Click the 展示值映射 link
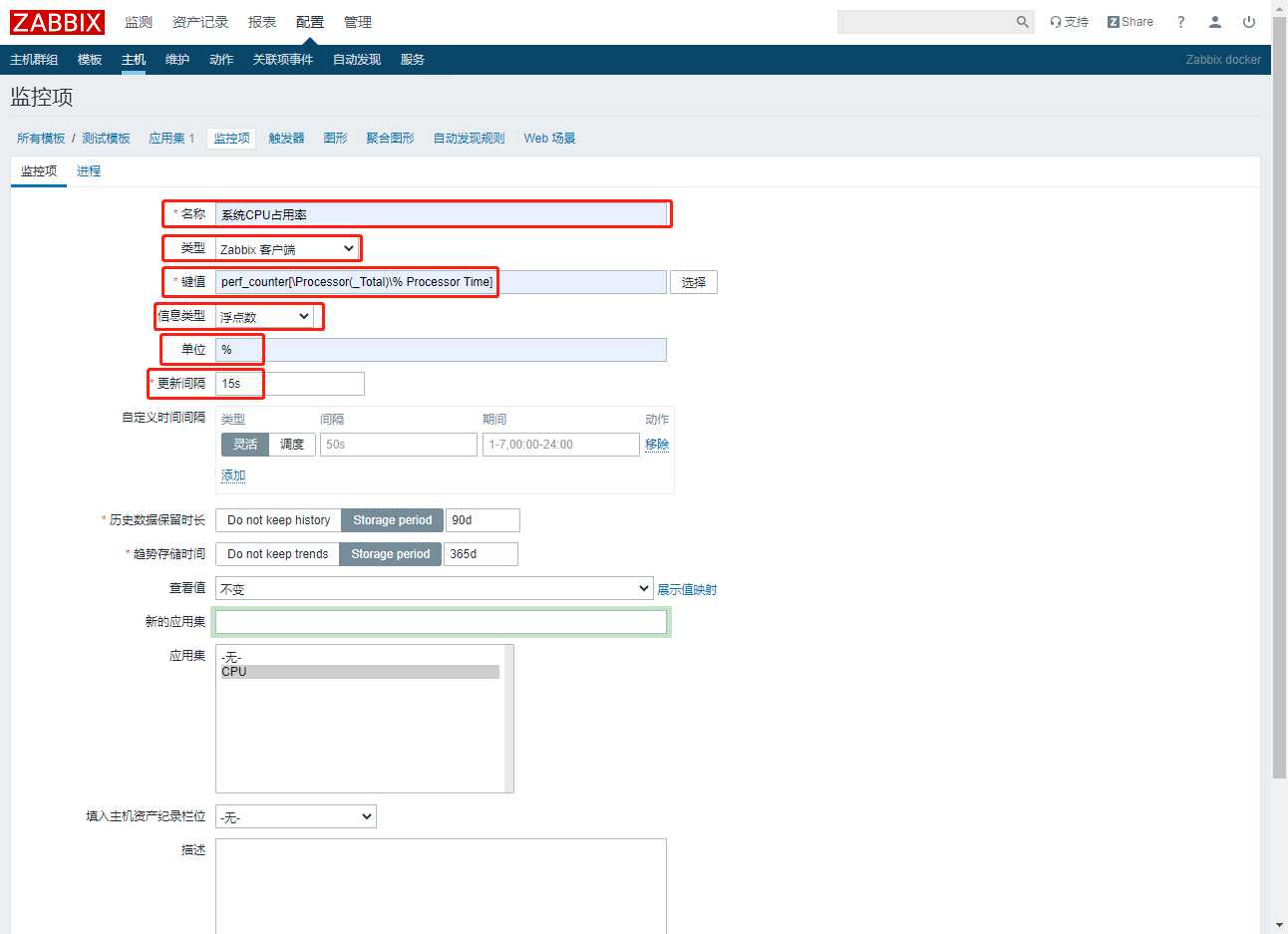1288x934 pixels. (687, 589)
